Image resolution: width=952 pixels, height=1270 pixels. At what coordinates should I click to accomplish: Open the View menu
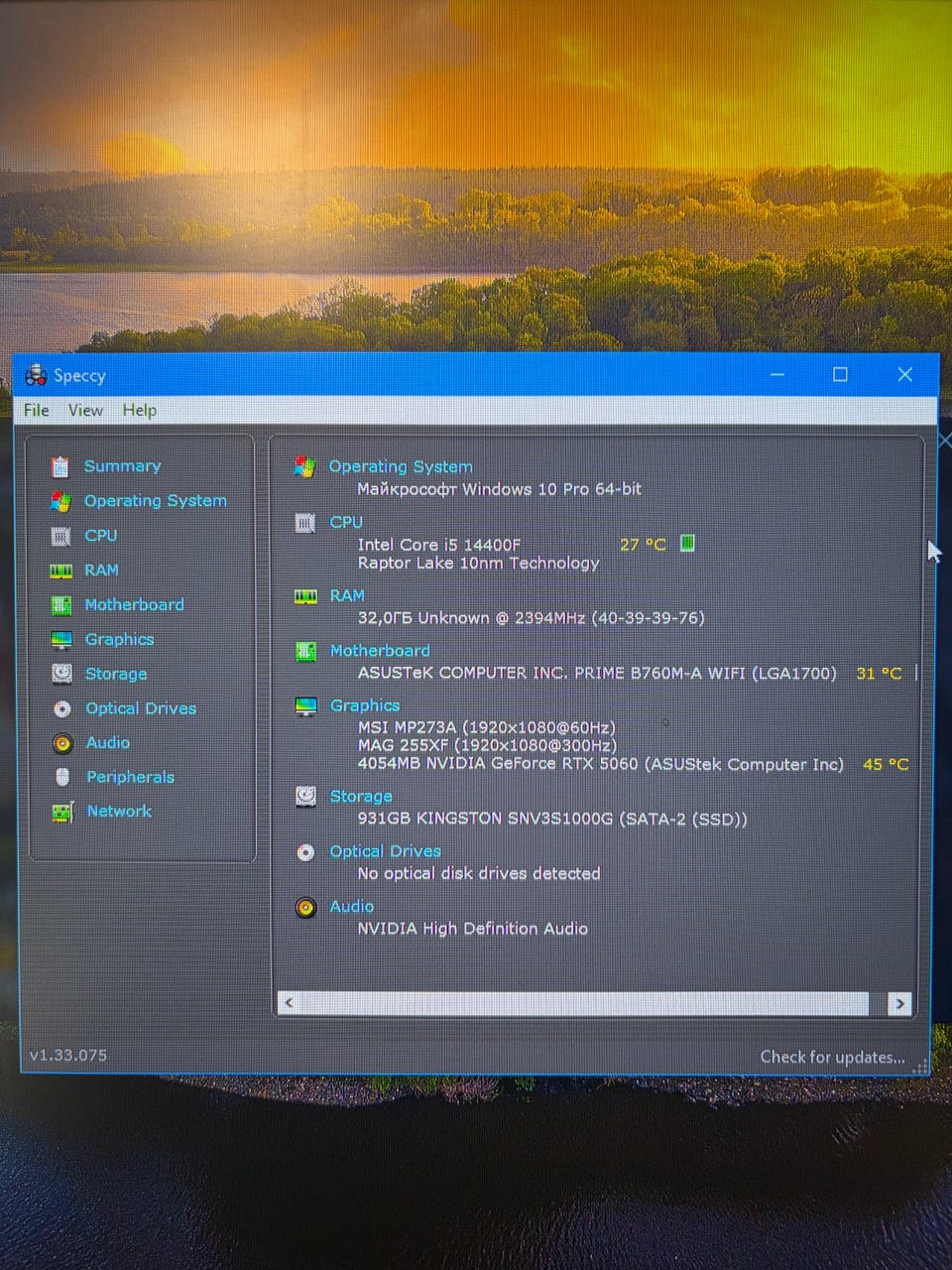[85, 410]
